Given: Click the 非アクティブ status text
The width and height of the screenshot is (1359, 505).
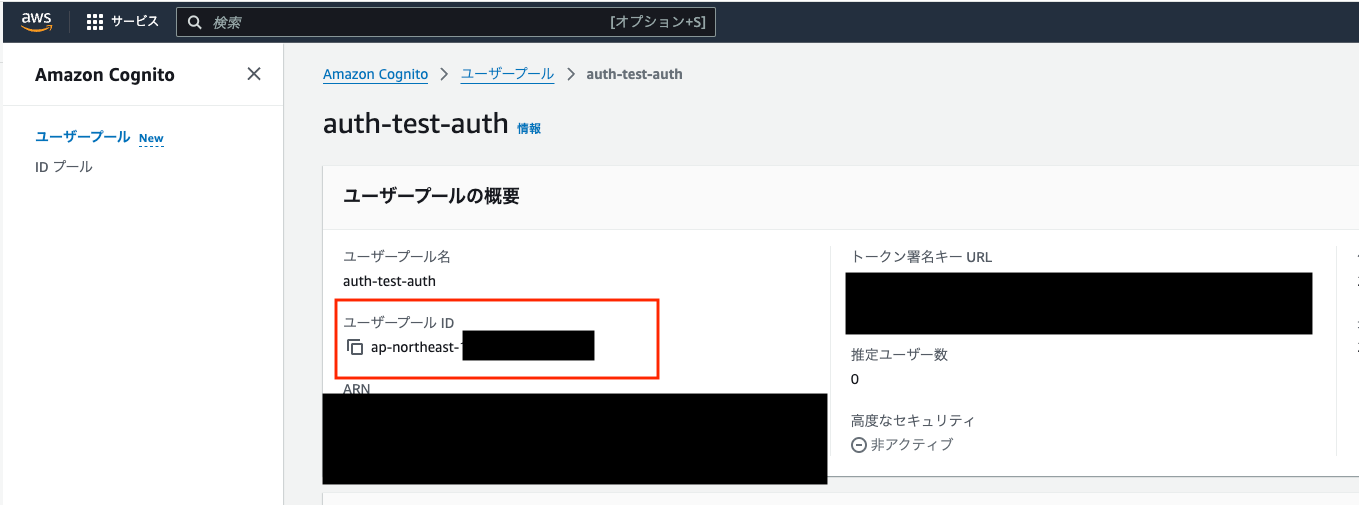Looking at the screenshot, I should (912, 445).
